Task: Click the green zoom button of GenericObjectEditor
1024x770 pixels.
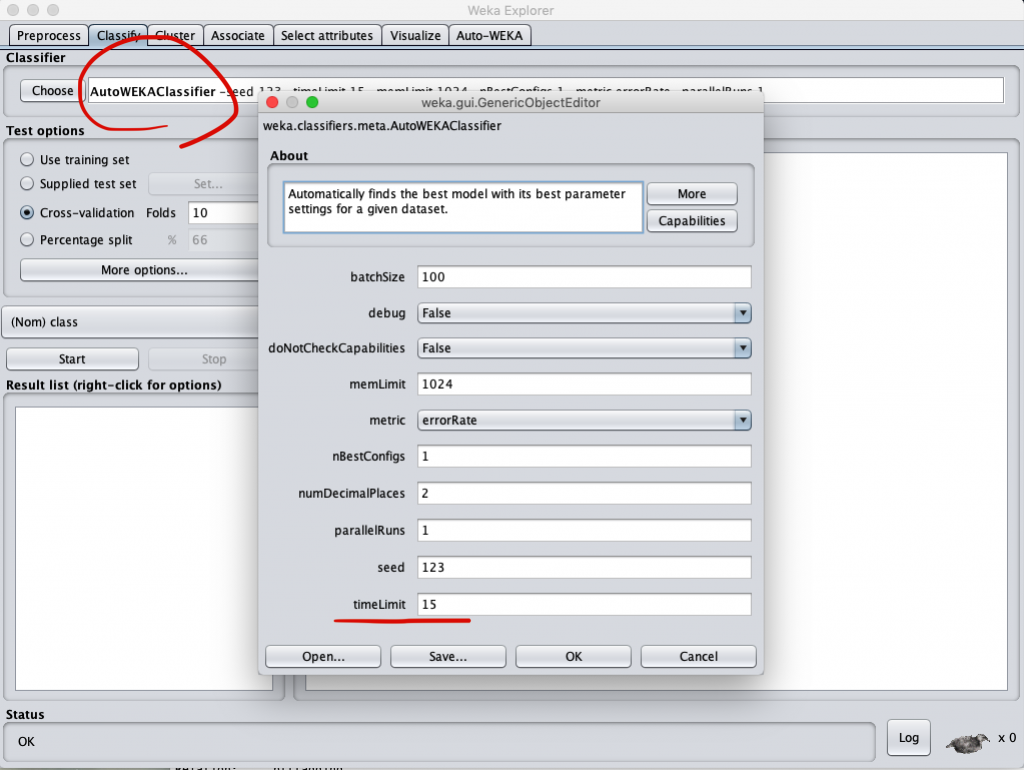Action: [x=312, y=102]
